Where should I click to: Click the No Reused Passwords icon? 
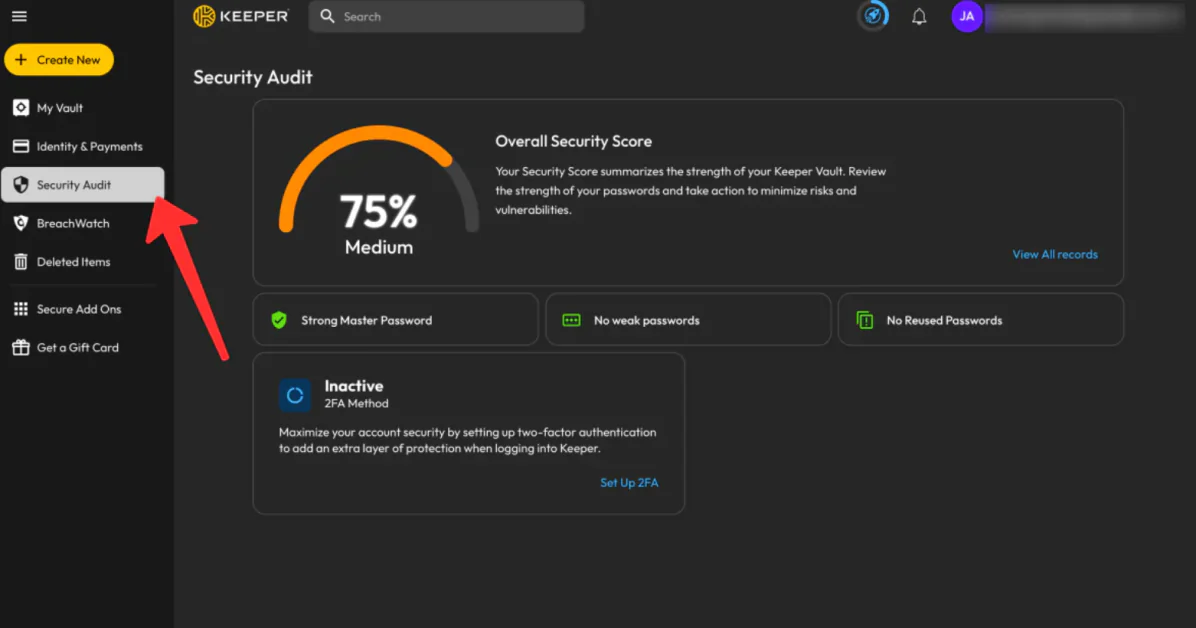point(864,320)
